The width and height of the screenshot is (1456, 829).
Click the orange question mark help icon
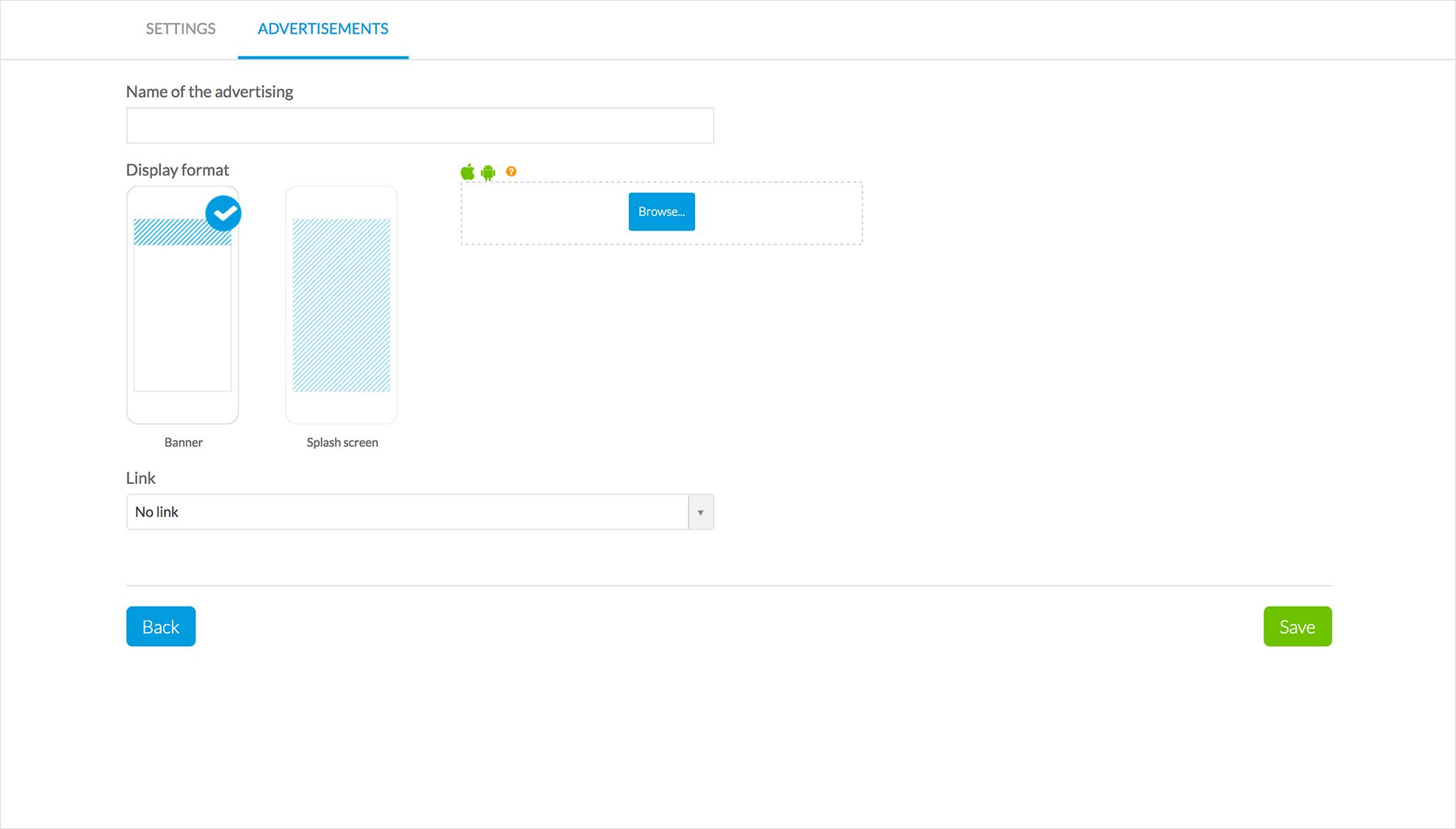click(x=511, y=172)
